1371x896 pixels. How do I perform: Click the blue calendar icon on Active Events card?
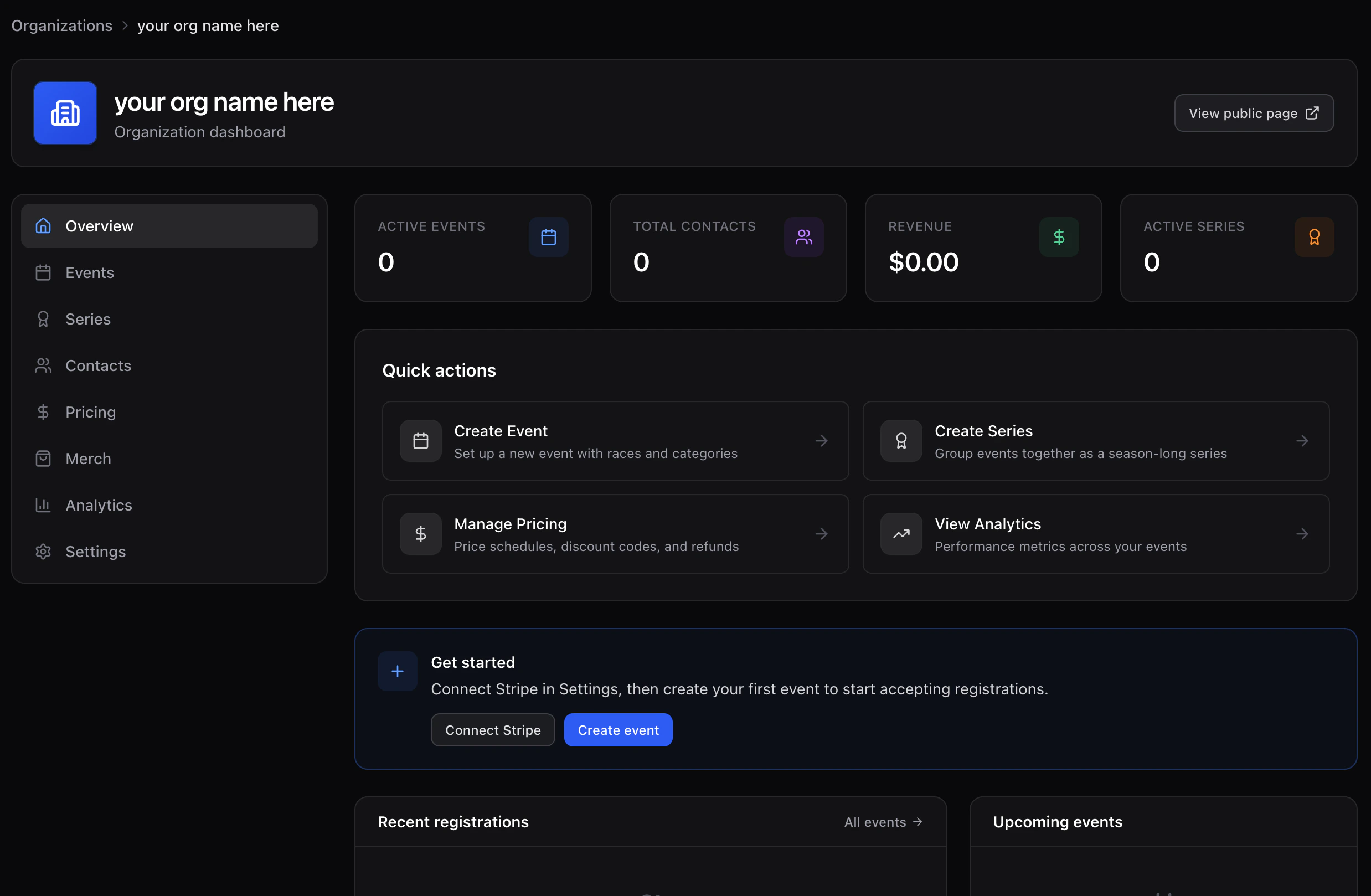(x=548, y=237)
